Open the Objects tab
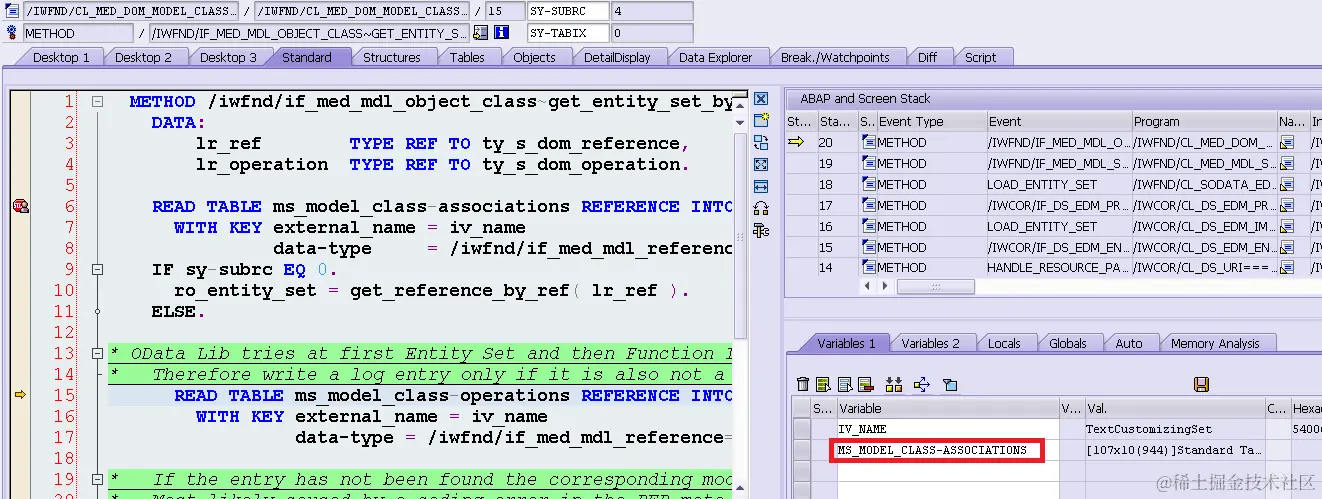 pyautogui.click(x=534, y=57)
